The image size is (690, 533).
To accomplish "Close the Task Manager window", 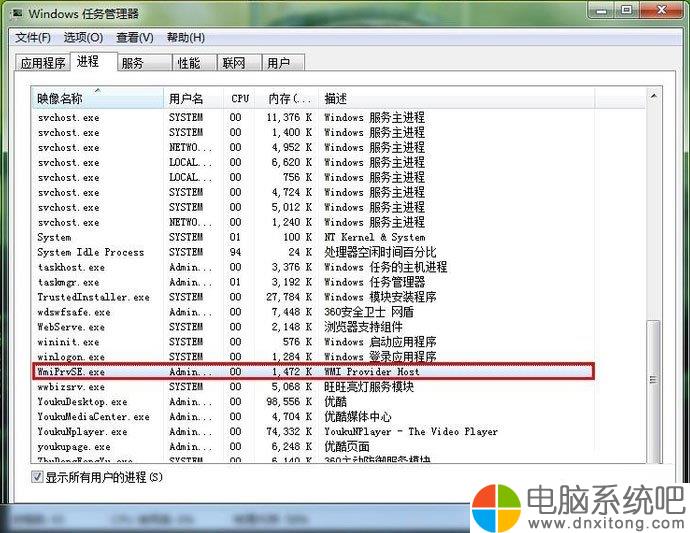I will click(661, 11).
